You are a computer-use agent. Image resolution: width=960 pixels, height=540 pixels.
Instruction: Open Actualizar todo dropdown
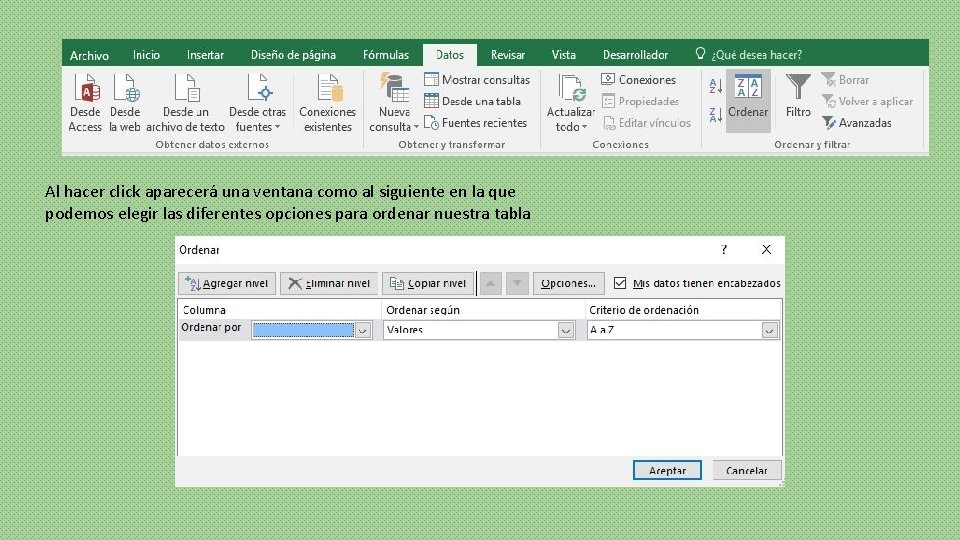571,102
